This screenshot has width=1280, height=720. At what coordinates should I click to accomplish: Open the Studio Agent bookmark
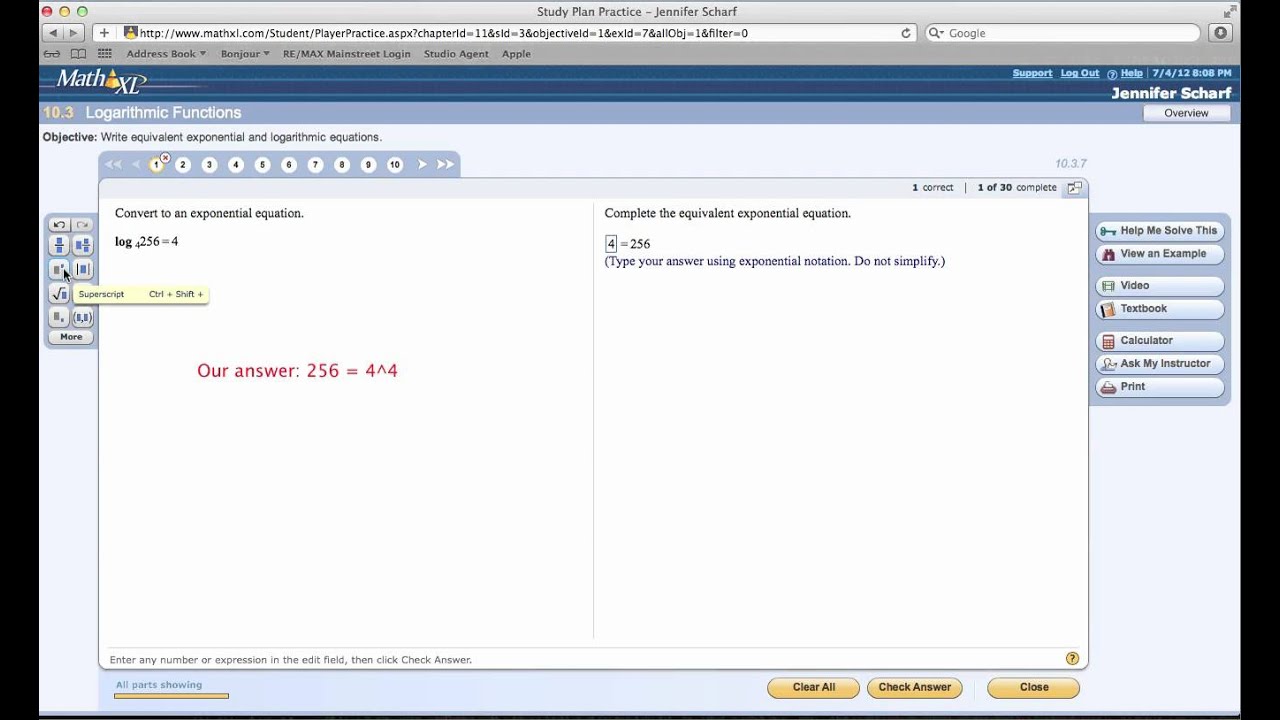456,54
